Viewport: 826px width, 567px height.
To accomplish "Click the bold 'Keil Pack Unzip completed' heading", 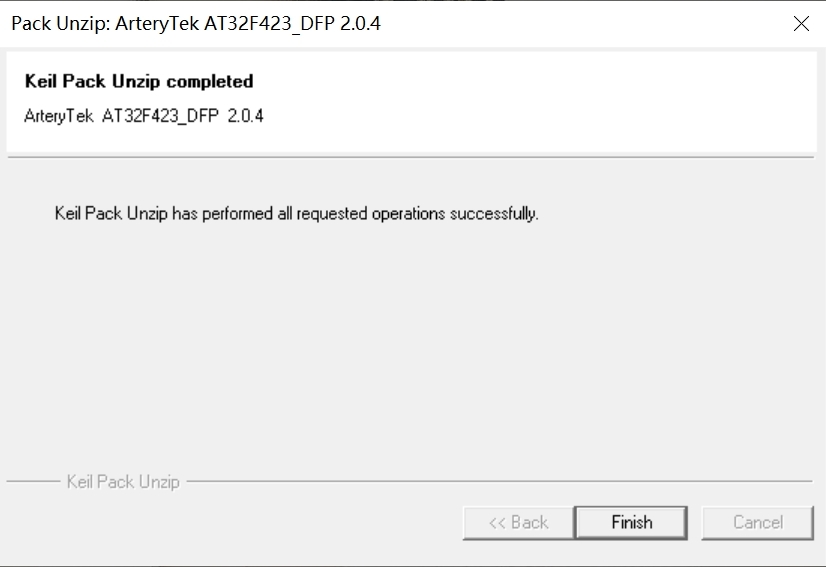I will point(139,81).
